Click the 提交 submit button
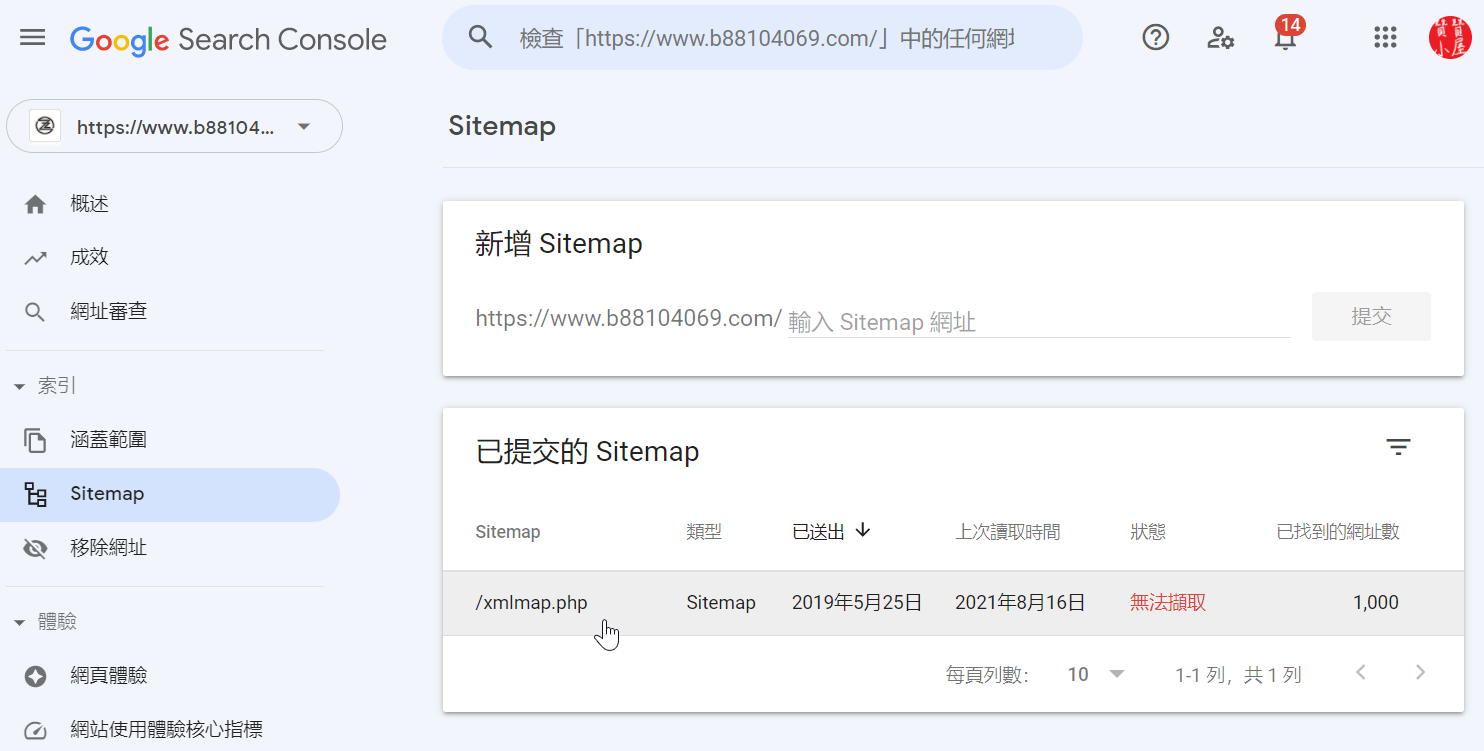 click(1371, 316)
